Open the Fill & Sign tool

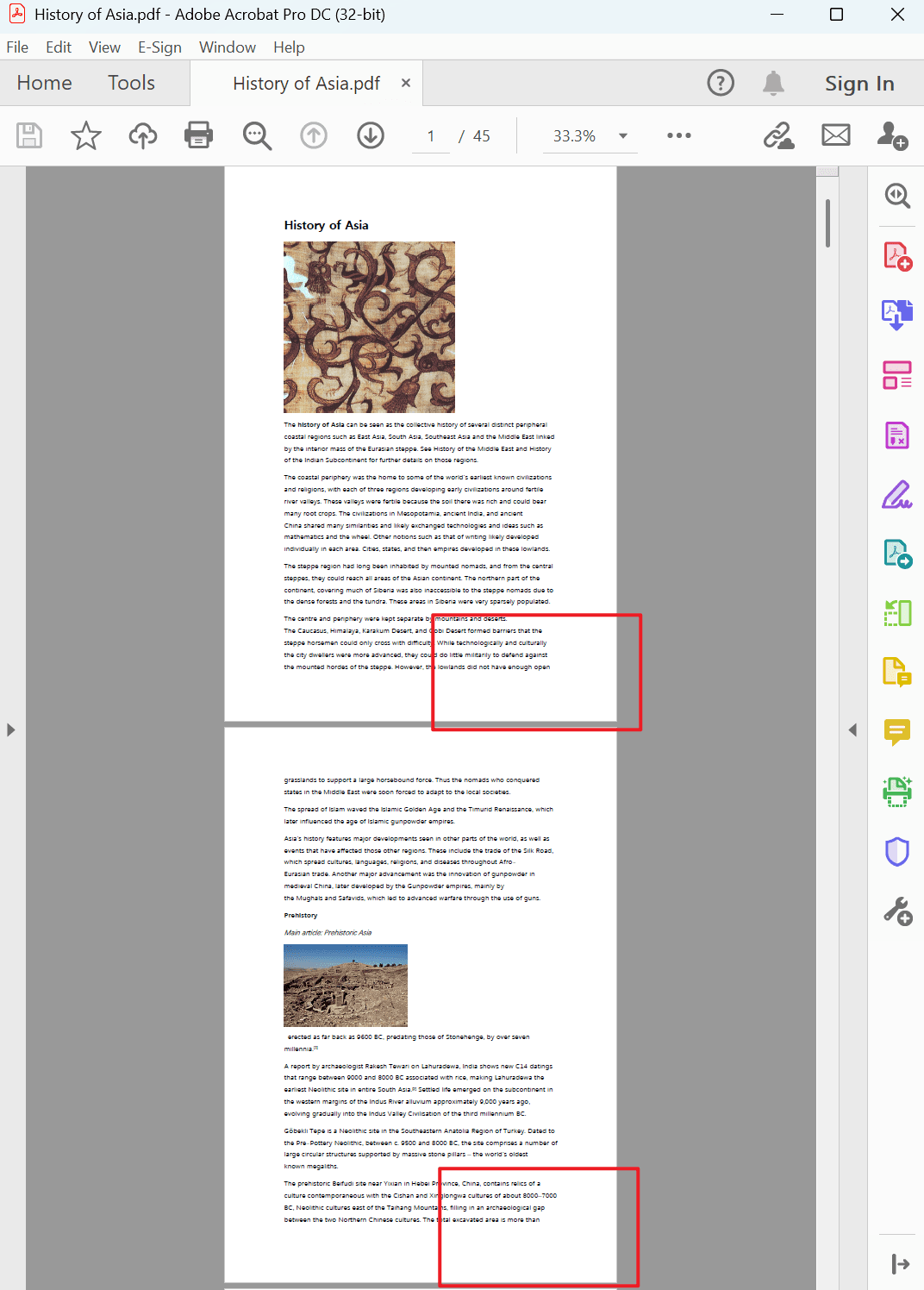tap(896, 495)
